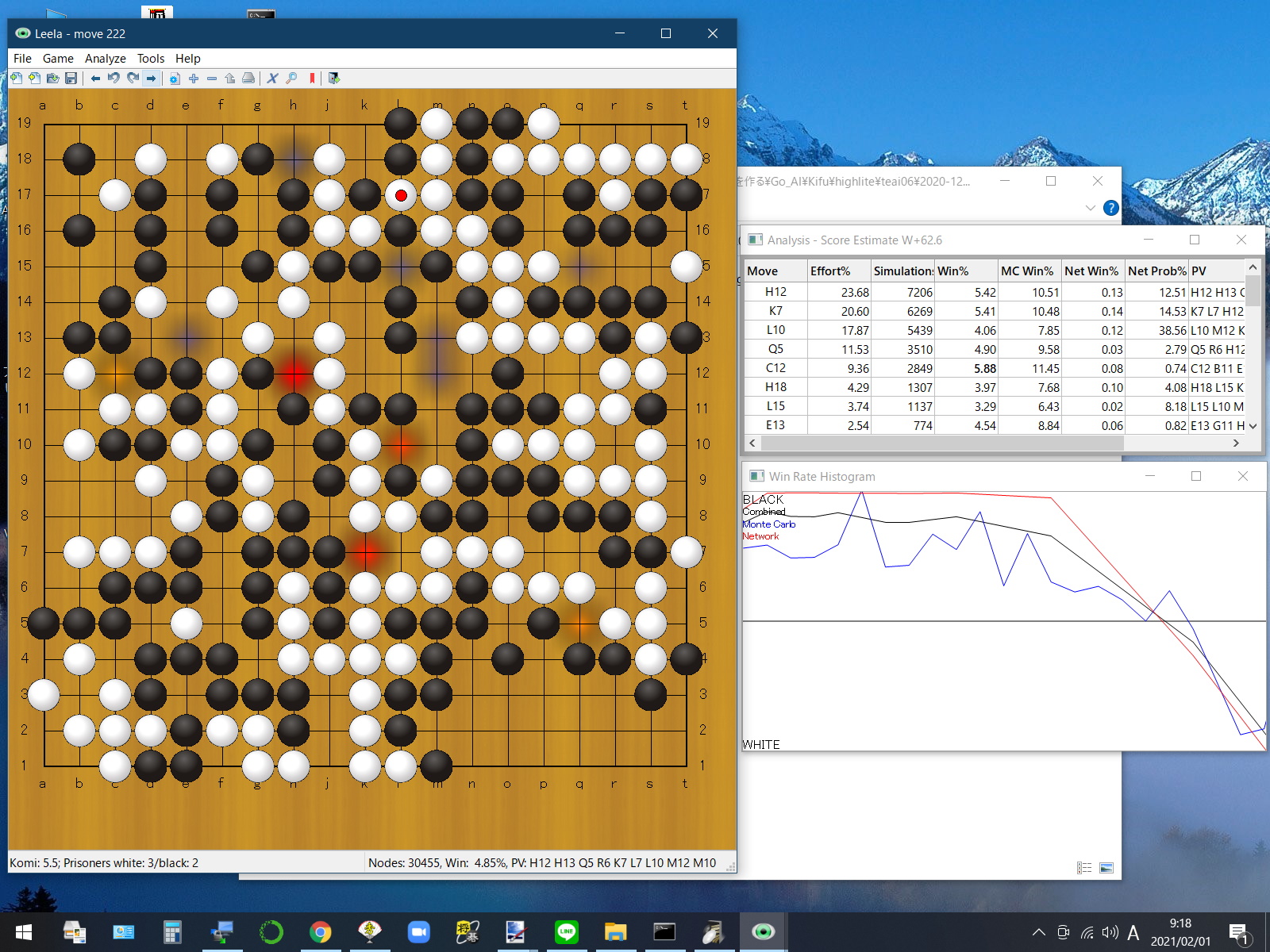Click the blue minus icon in toolbar
This screenshot has height=952, width=1270.
pyautogui.click(x=212, y=78)
